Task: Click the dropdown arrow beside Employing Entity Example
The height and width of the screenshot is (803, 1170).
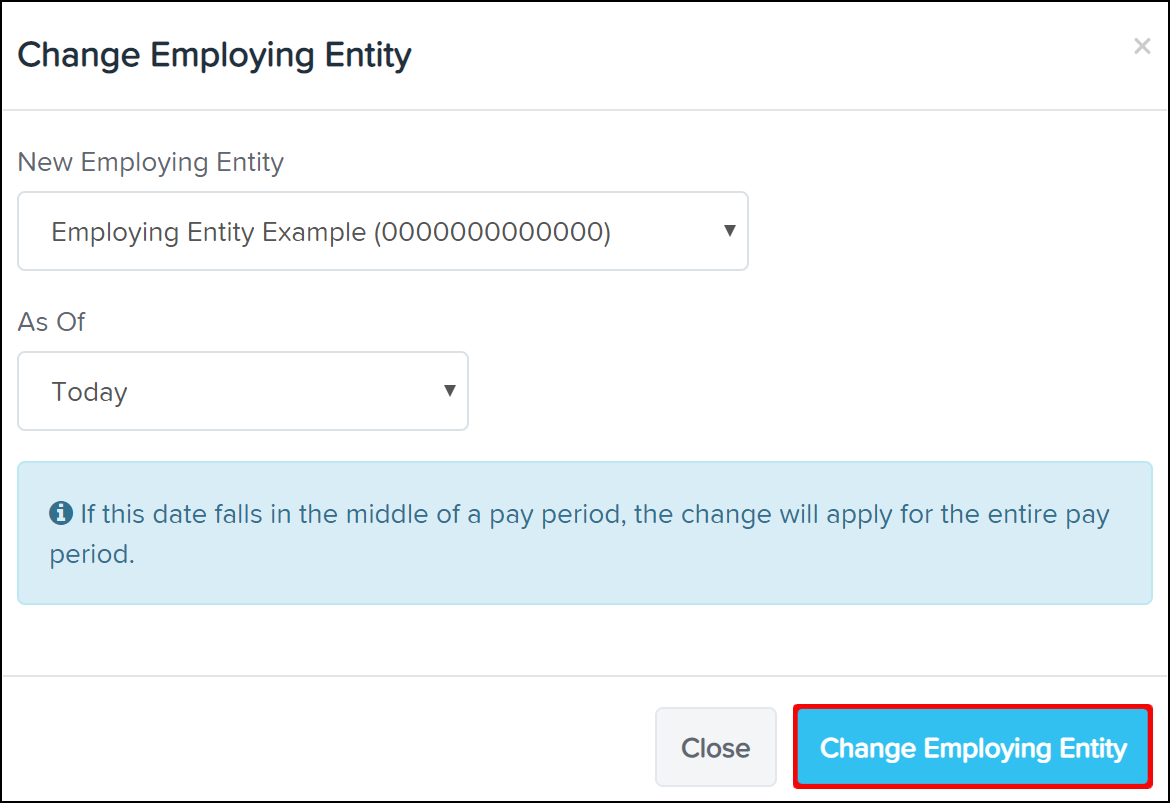Action: tap(729, 231)
